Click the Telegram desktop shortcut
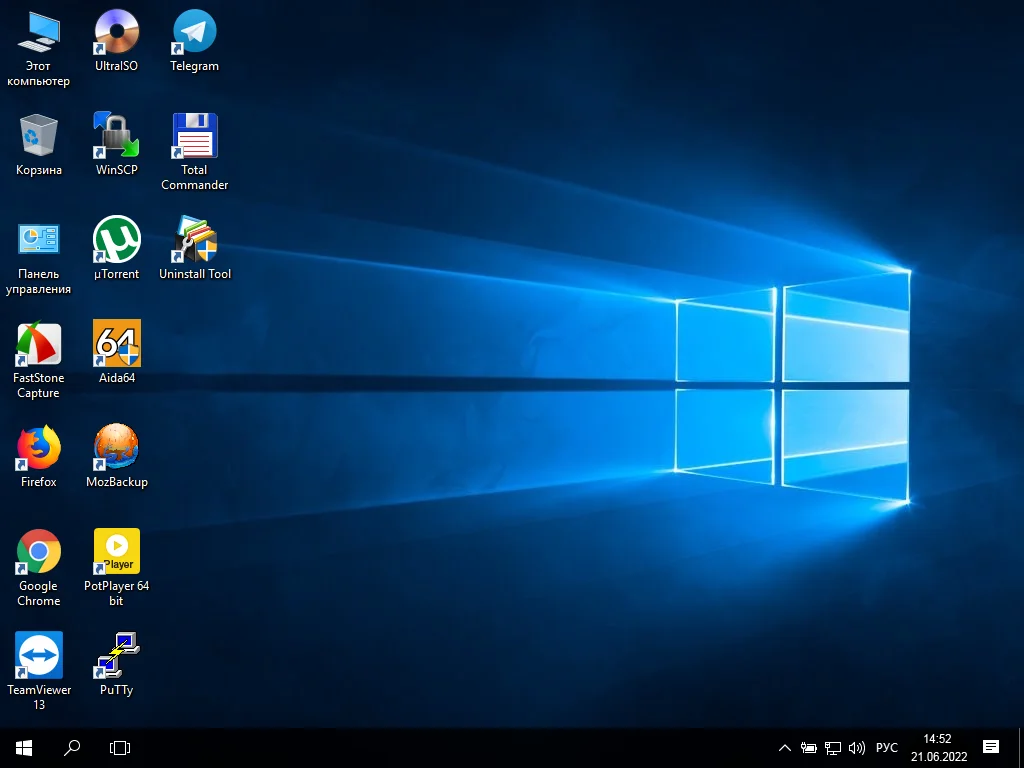The image size is (1024, 768). click(x=194, y=32)
